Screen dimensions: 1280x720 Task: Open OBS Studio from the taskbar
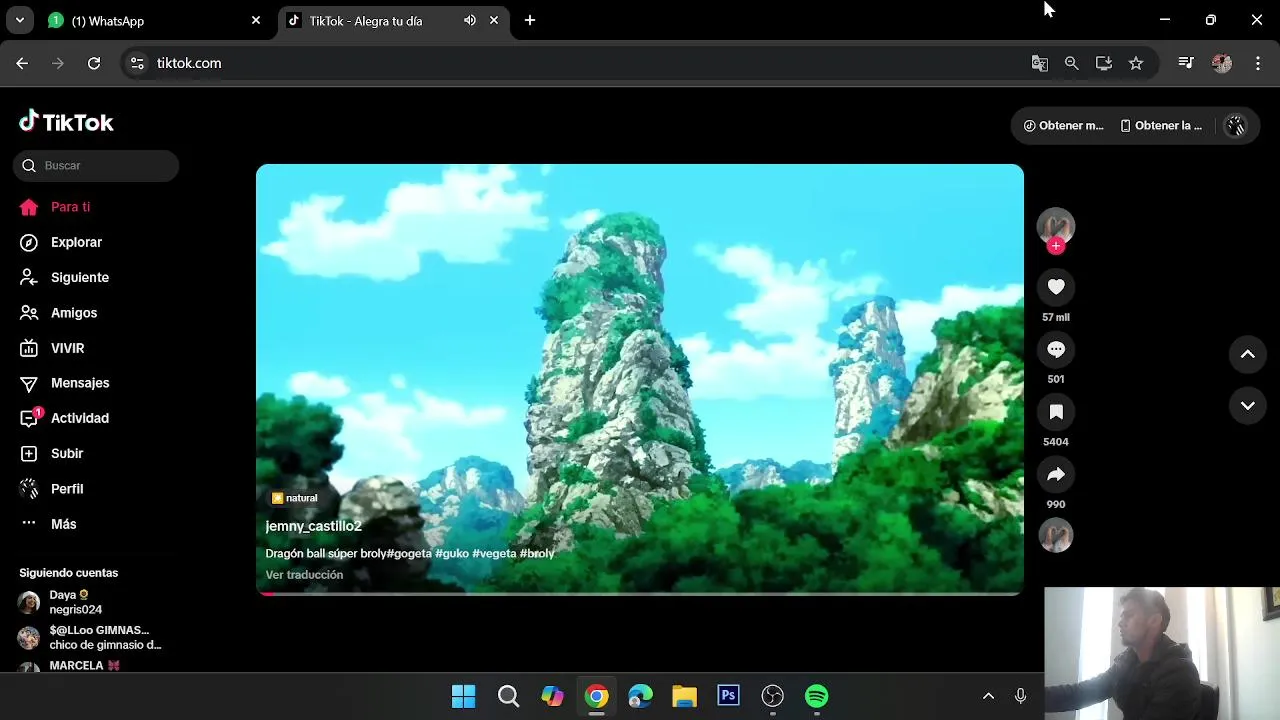(x=772, y=696)
